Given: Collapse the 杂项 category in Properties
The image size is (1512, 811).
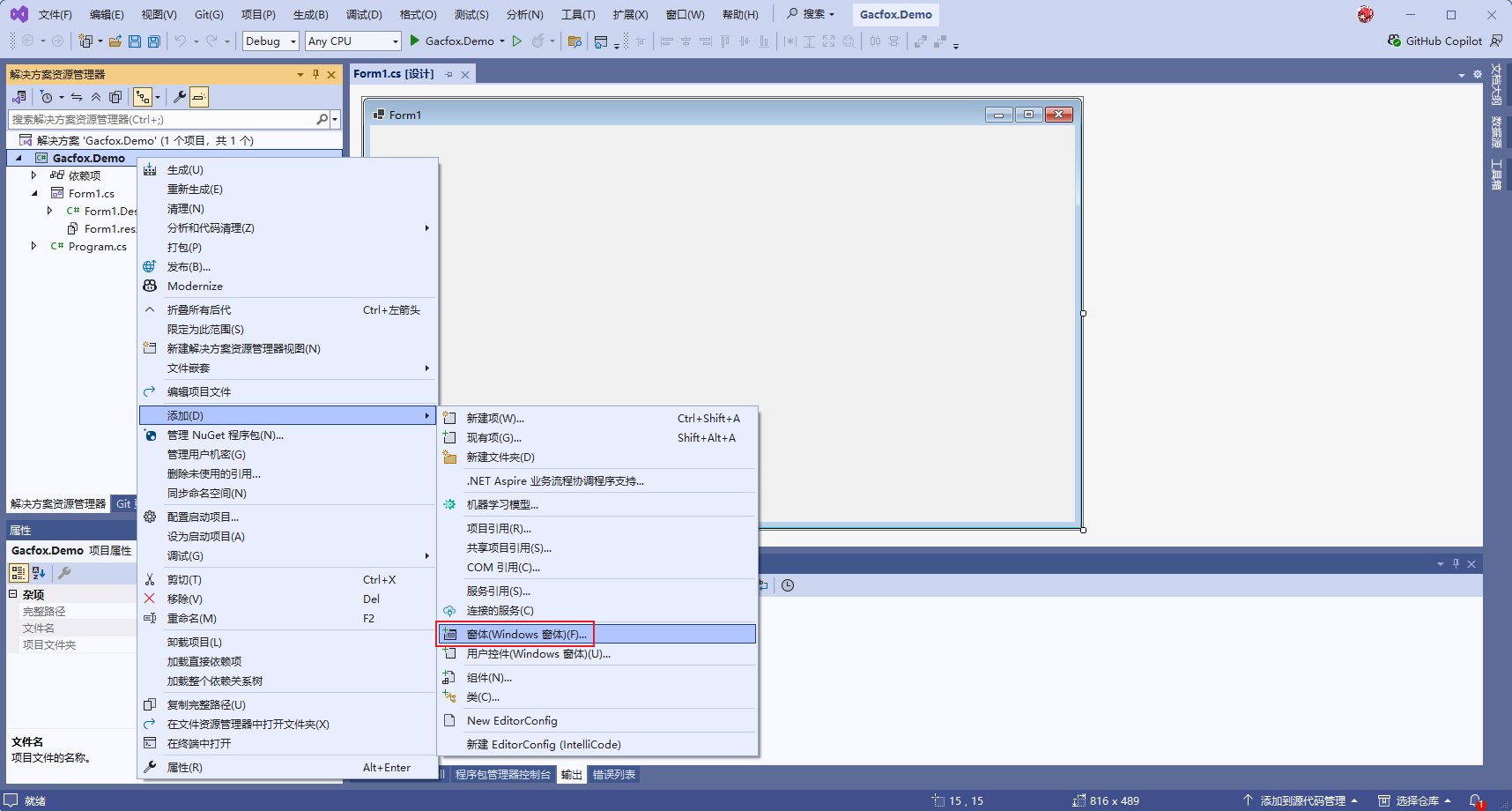Looking at the screenshot, I should tap(13, 594).
